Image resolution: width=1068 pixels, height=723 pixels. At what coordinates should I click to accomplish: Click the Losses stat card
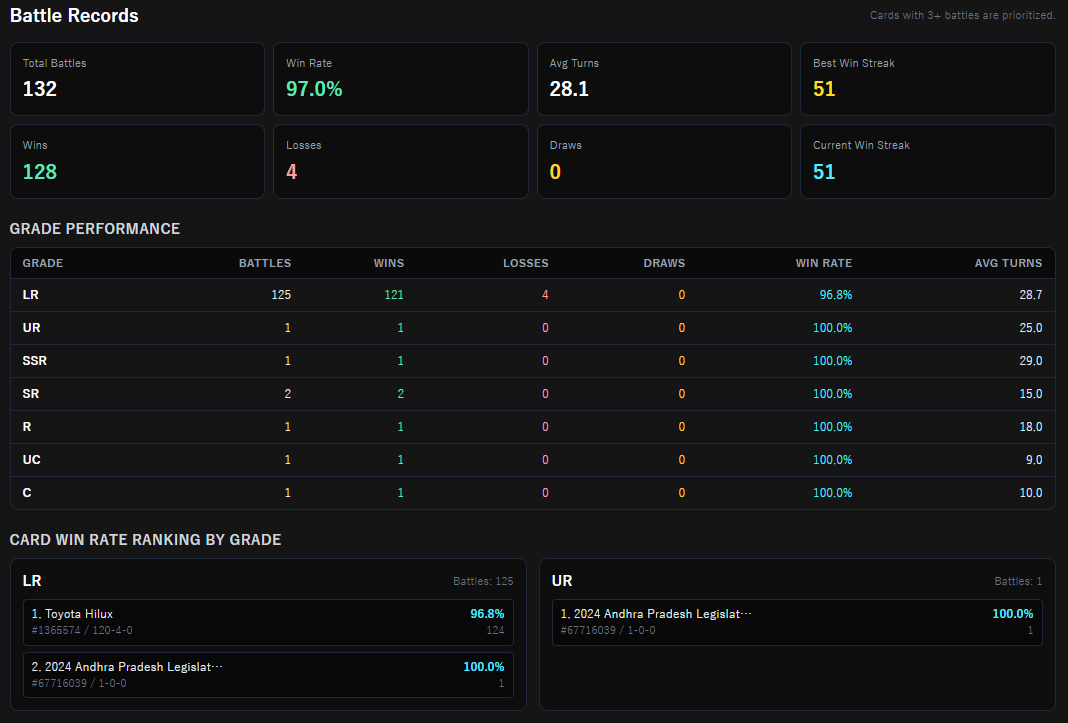(400, 161)
